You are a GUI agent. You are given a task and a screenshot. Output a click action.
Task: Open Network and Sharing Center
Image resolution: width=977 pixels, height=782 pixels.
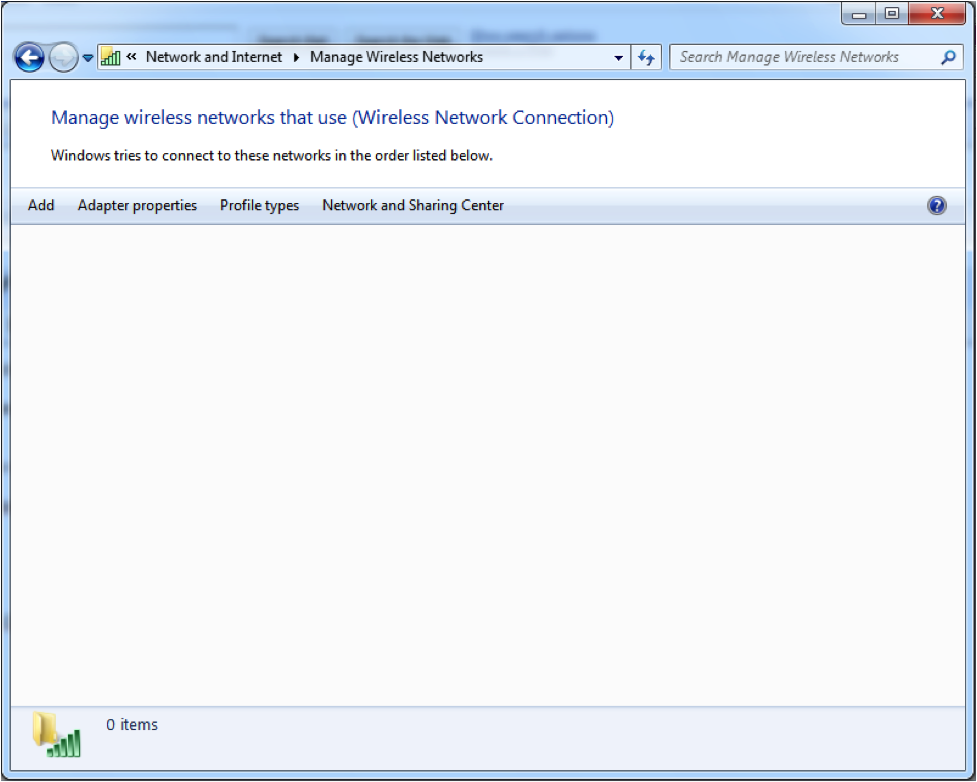point(413,205)
